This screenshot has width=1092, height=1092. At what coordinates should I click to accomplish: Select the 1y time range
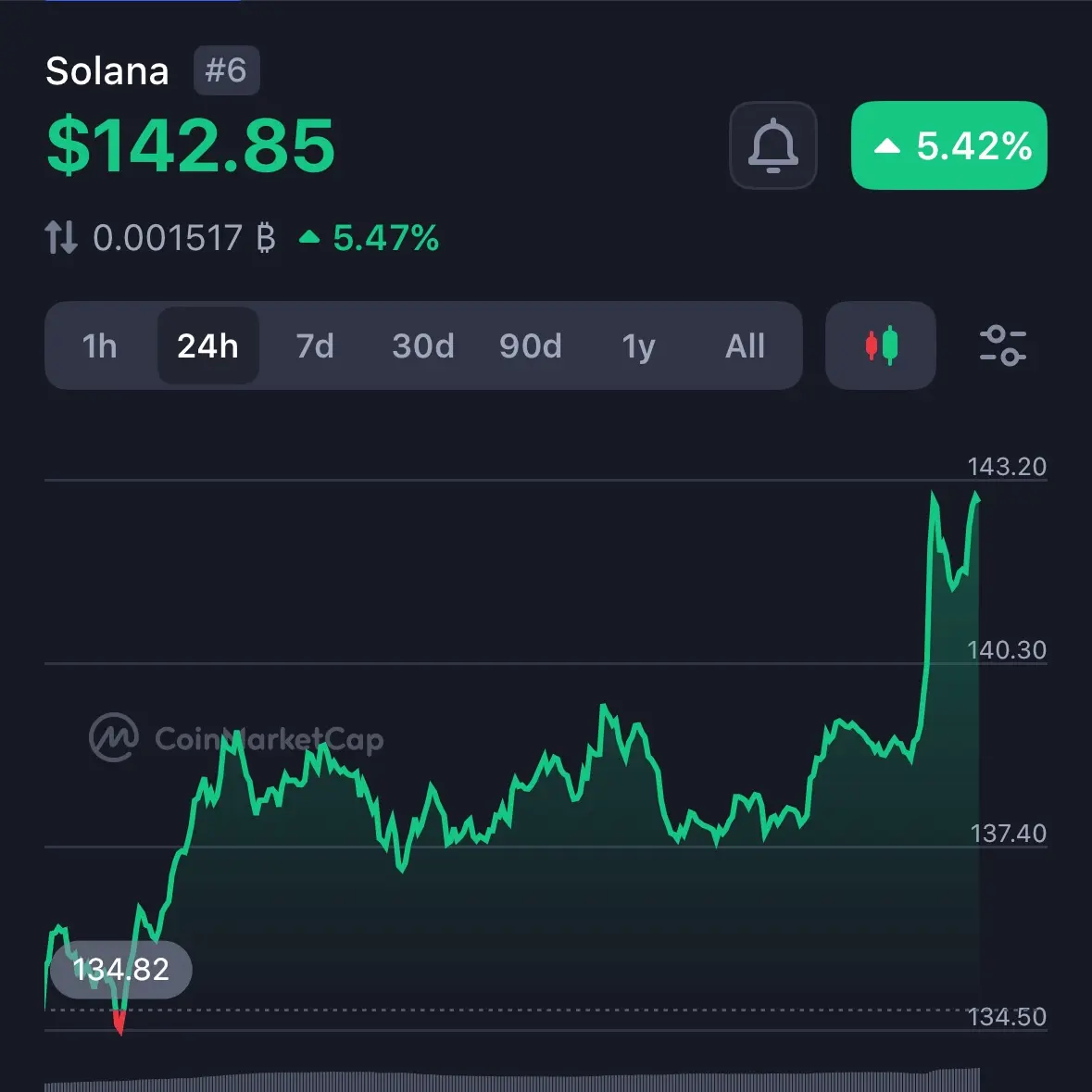(x=639, y=346)
